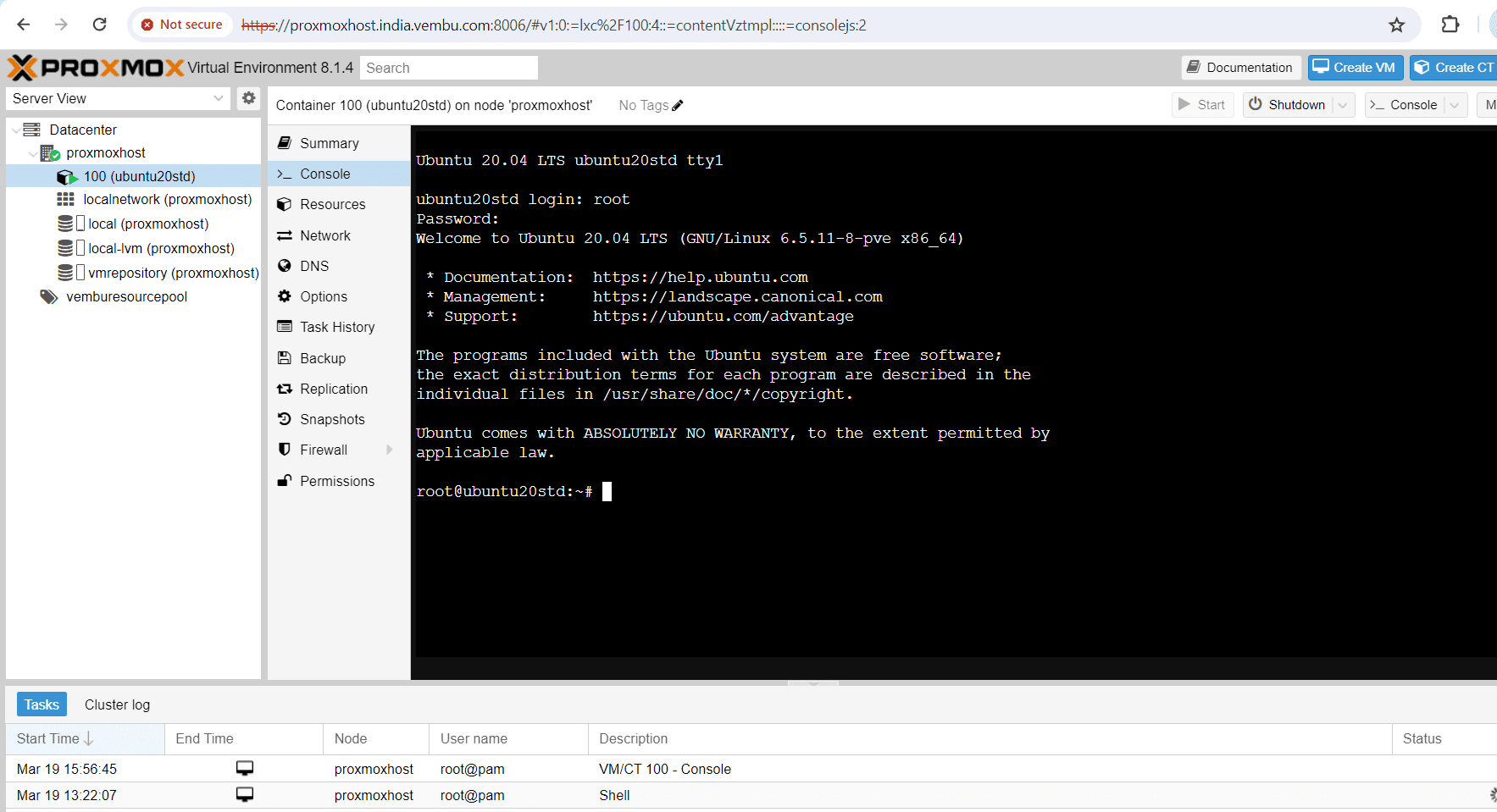Click the Create VM button
This screenshot has width=1497, height=812.
pos(1356,68)
